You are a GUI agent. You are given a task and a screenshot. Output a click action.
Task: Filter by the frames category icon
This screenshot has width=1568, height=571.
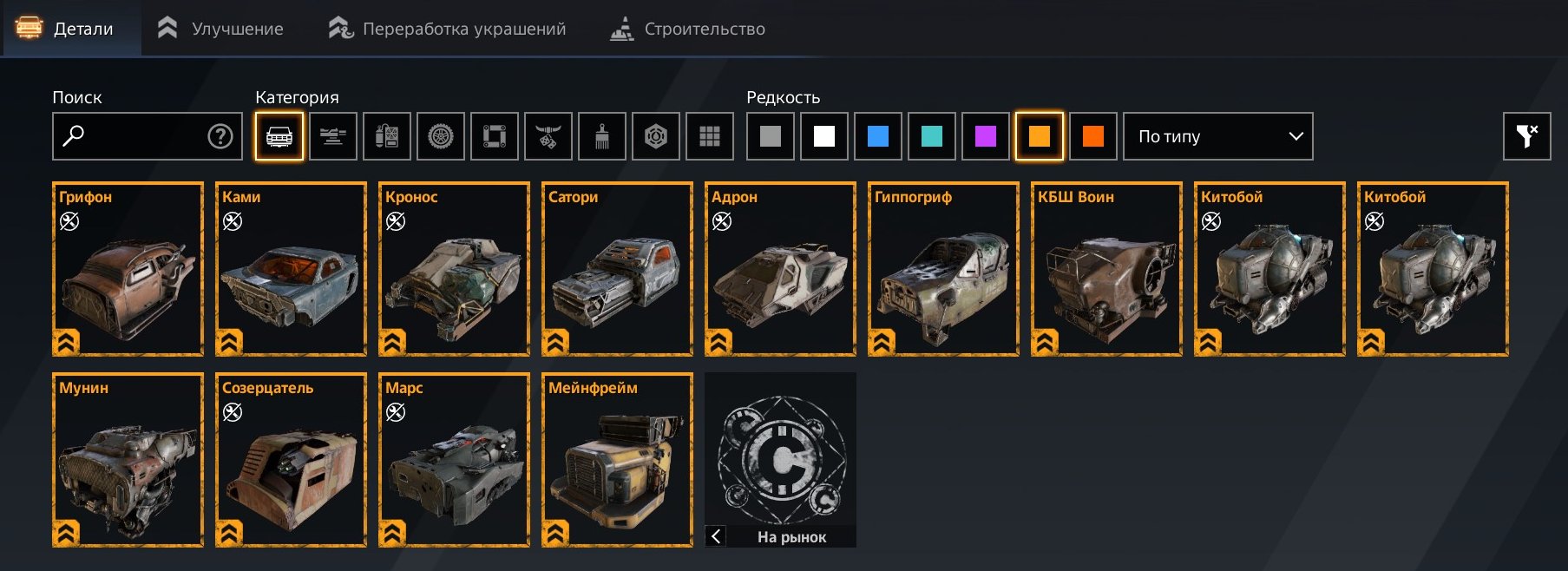[x=495, y=136]
